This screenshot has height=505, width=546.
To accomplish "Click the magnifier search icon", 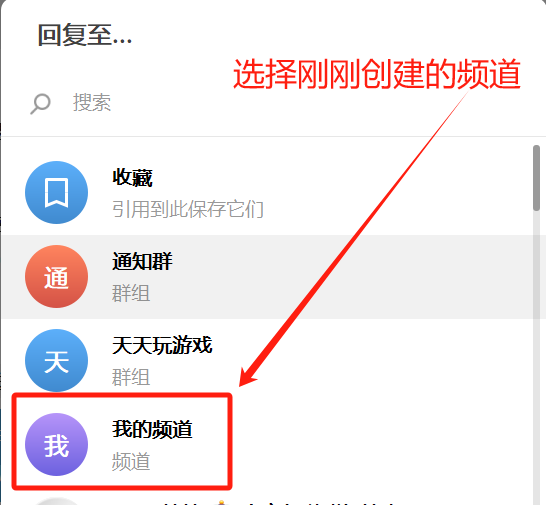I will click(x=40, y=103).
